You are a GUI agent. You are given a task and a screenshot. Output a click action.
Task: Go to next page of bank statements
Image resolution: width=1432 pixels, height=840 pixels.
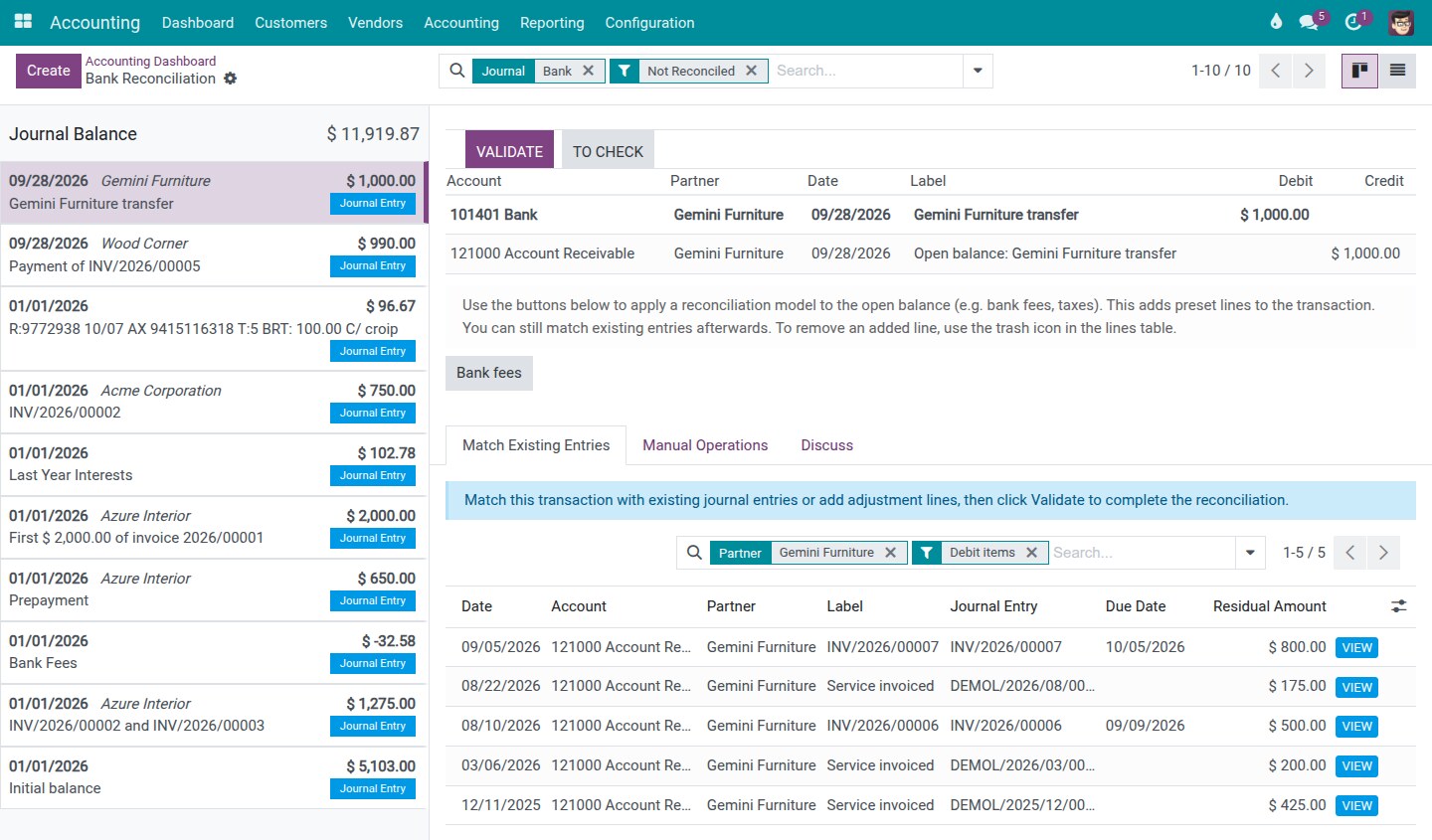point(1309,71)
